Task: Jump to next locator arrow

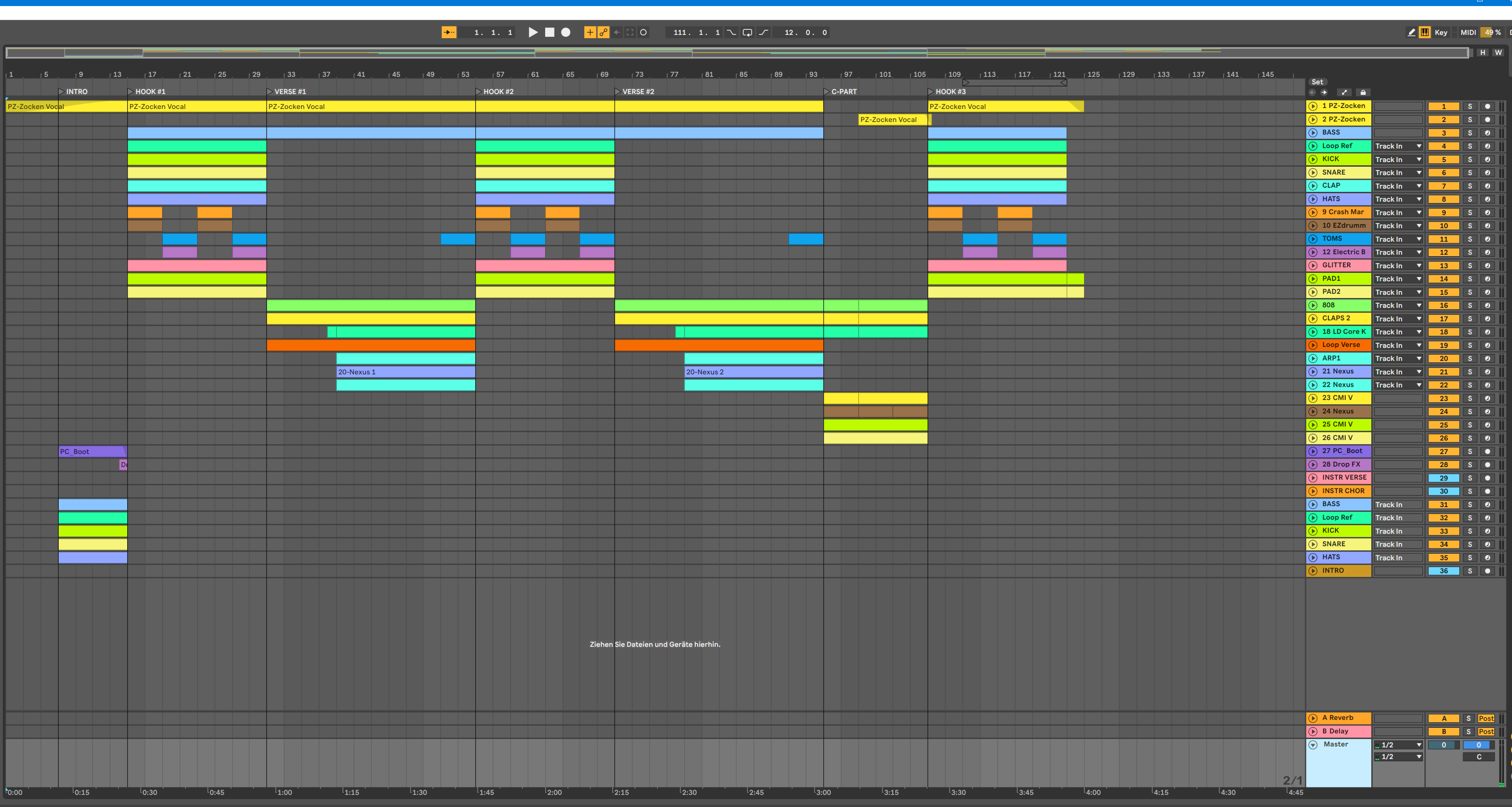Action: (1324, 92)
